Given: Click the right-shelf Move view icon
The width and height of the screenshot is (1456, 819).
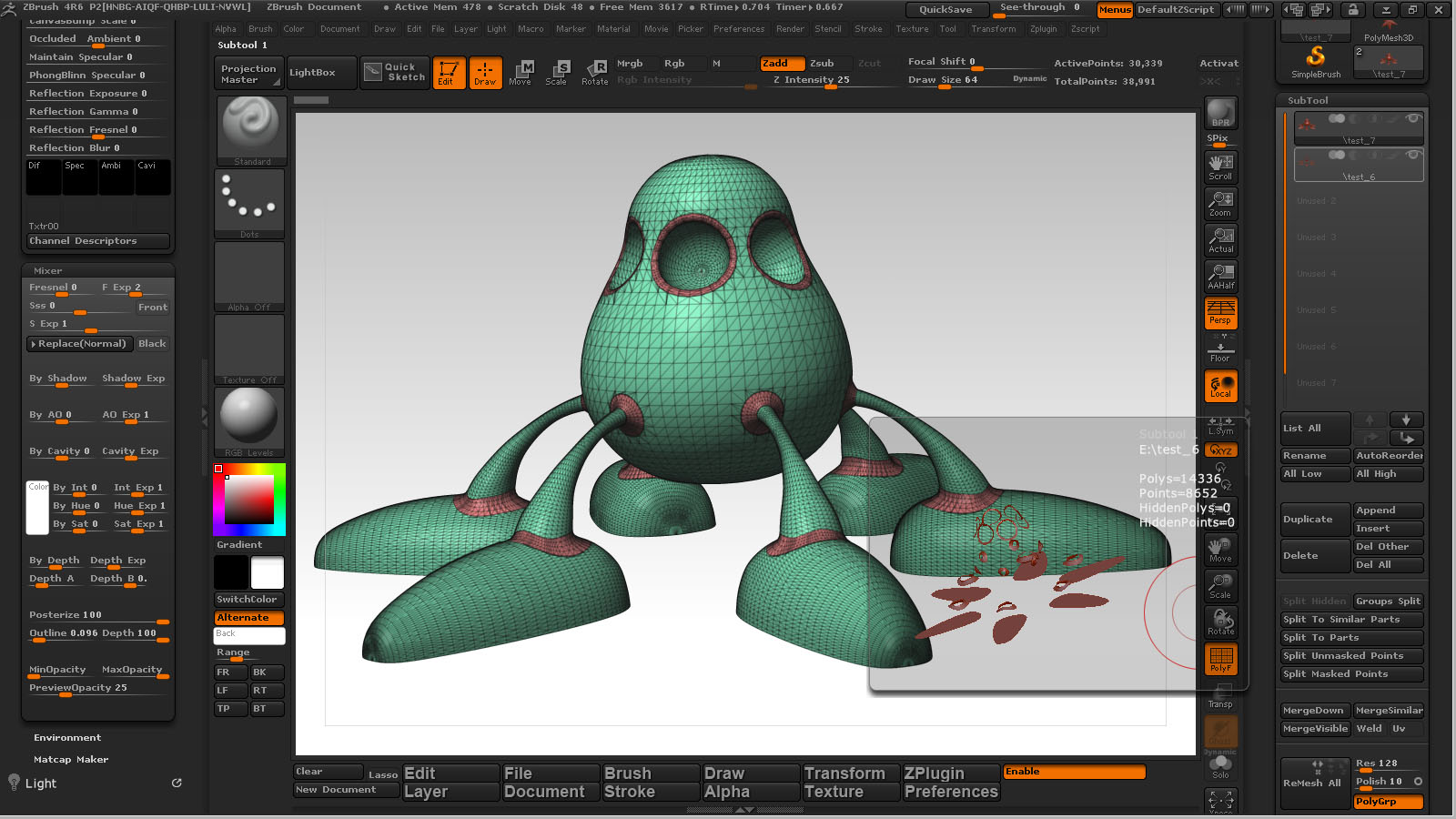Looking at the screenshot, I should [x=1220, y=549].
